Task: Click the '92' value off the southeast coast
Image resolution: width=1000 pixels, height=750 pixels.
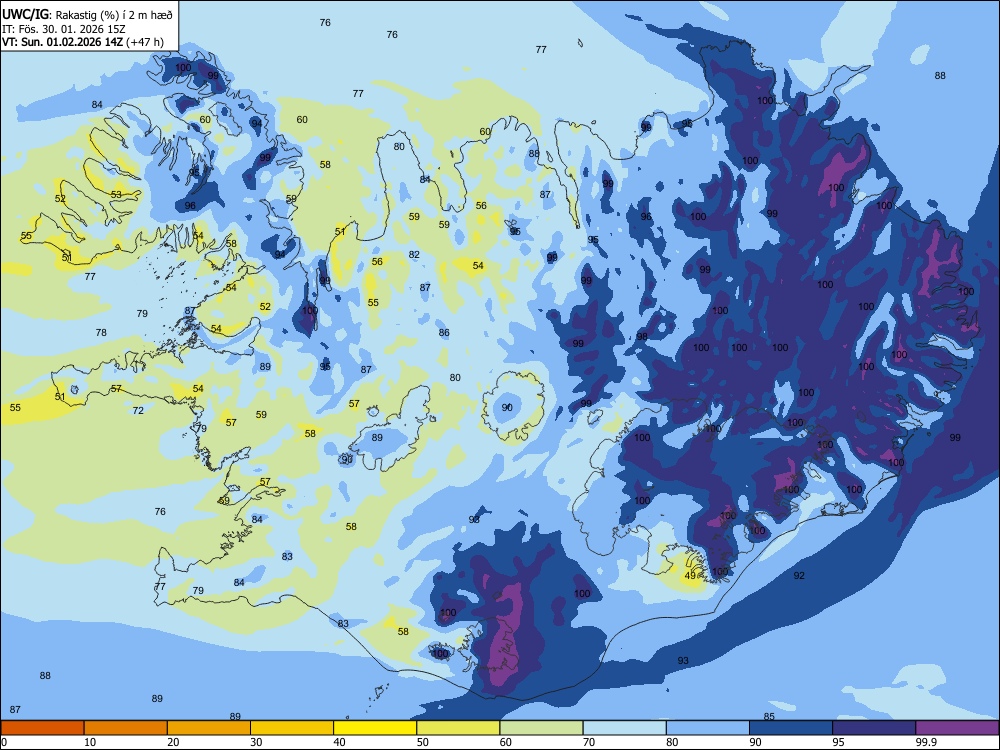Action: 799,575
